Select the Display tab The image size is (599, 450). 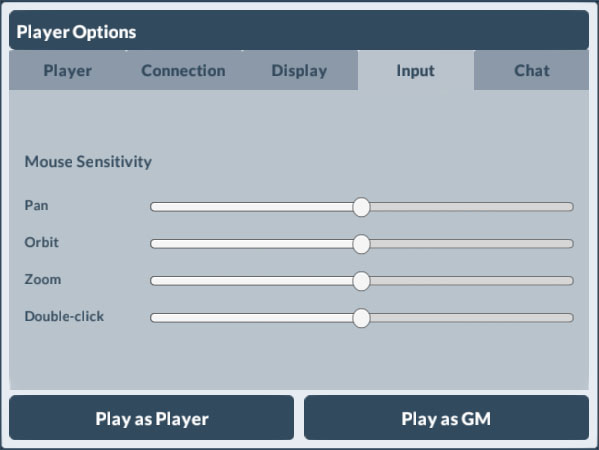coord(300,70)
